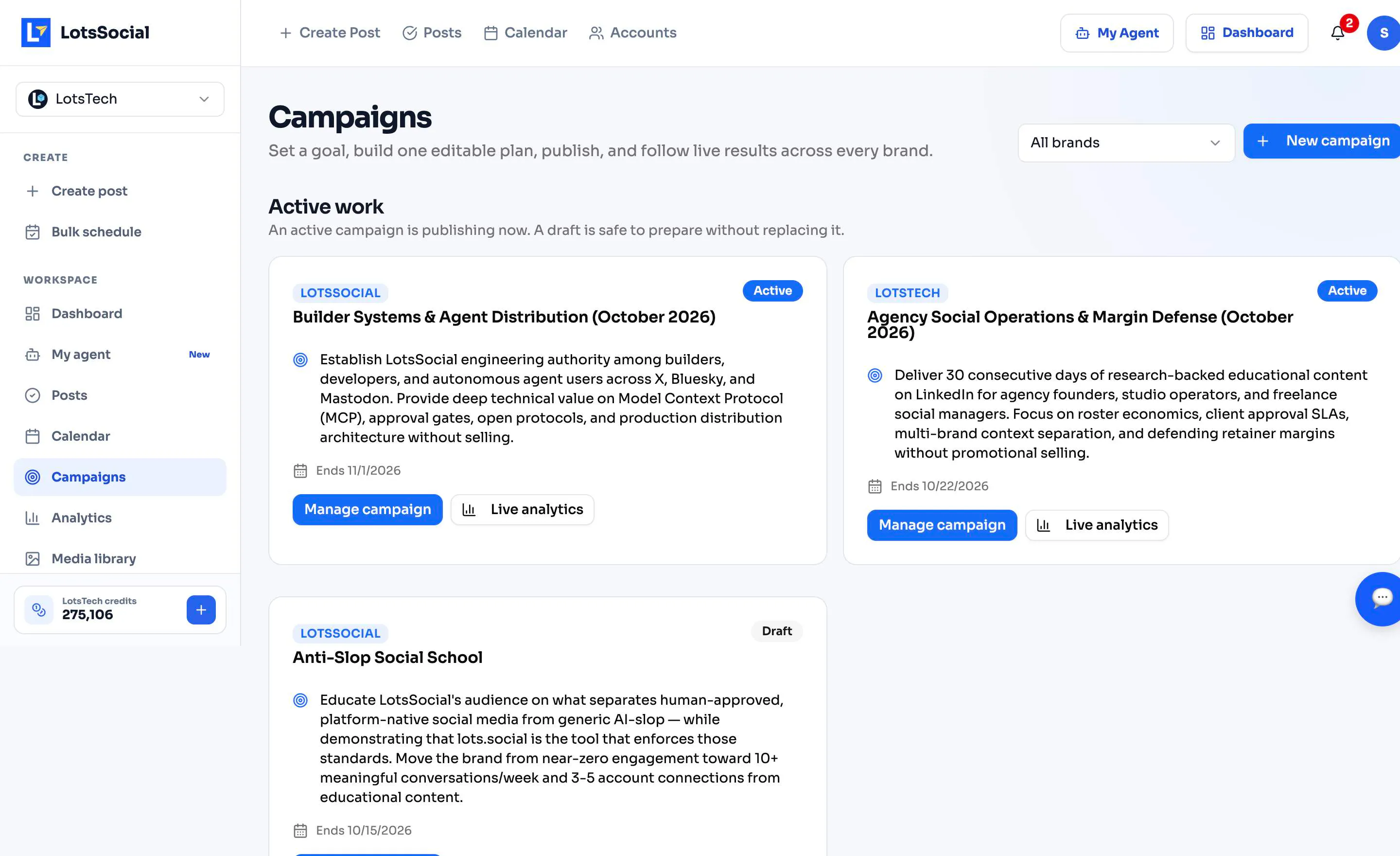Click the Ends 10/22/2026 date text
The width and height of the screenshot is (1400, 856).
point(939,486)
